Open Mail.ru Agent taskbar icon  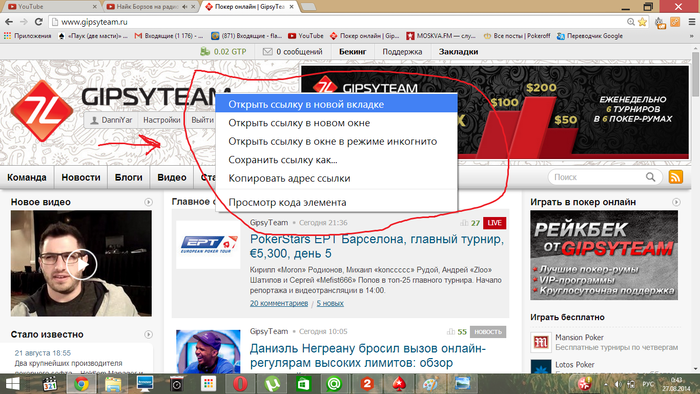(x=334, y=384)
